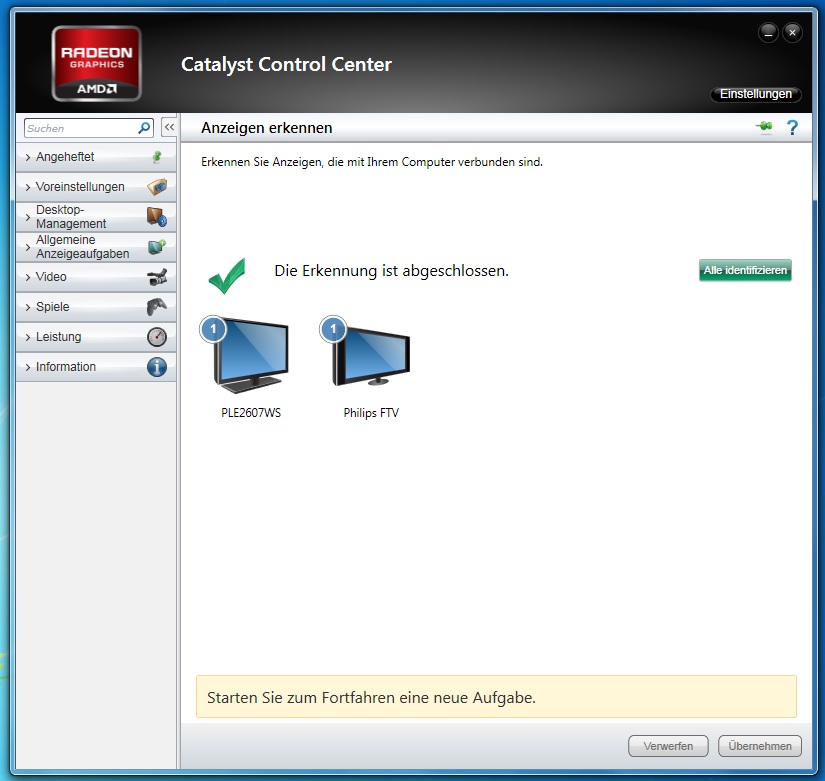The width and height of the screenshot is (825, 781).
Task: Click the AMD Radeon Graphics logo
Action: click(97, 63)
